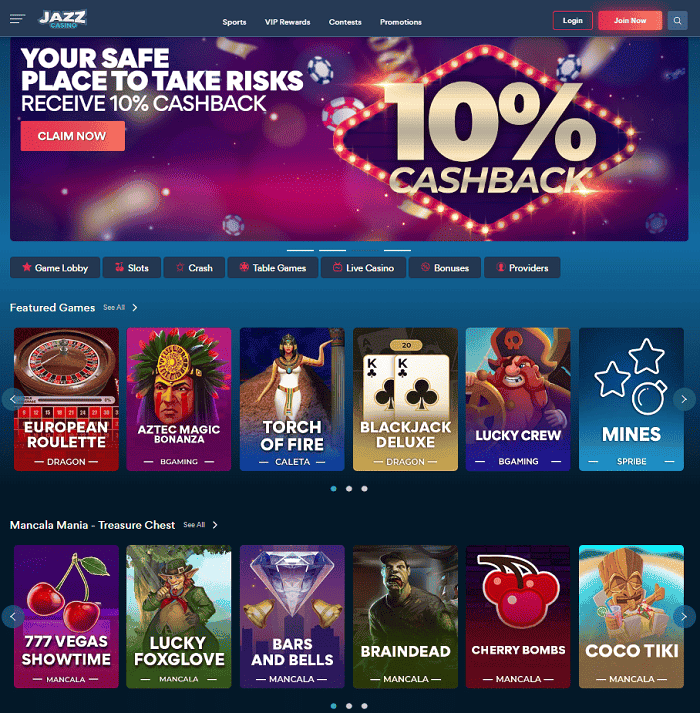Advance Featured Games carousel with right arrow
The width and height of the screenshot is (700, 713).
684,399
